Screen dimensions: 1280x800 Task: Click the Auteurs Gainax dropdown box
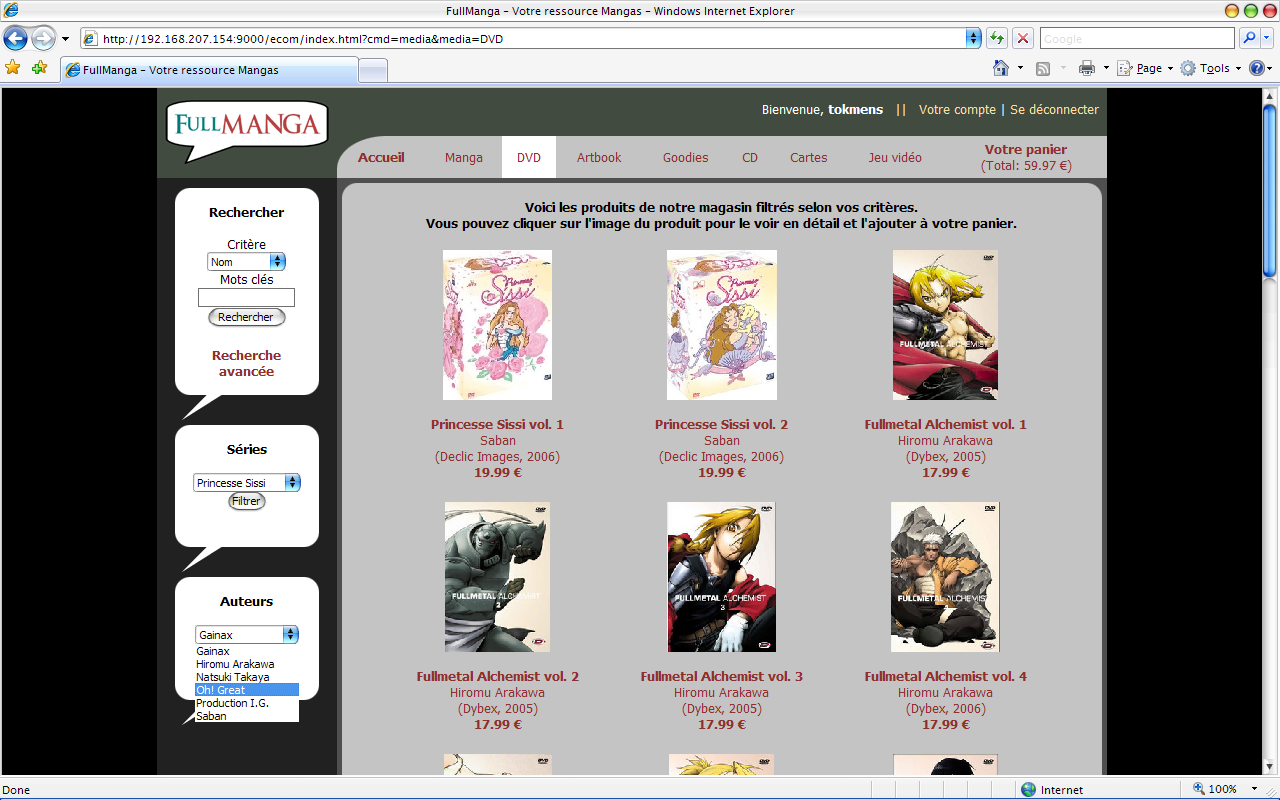click(x=247, y=635)
